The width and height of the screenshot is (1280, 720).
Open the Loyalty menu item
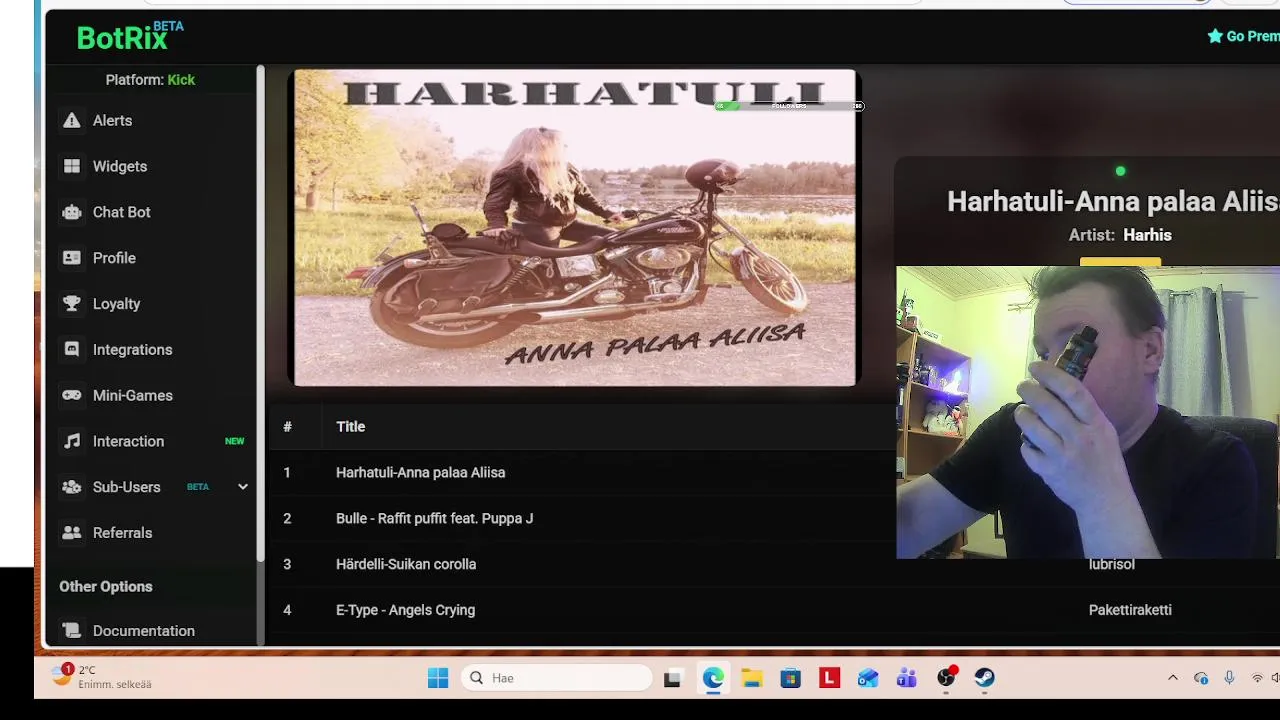click(x=116, y=304)
